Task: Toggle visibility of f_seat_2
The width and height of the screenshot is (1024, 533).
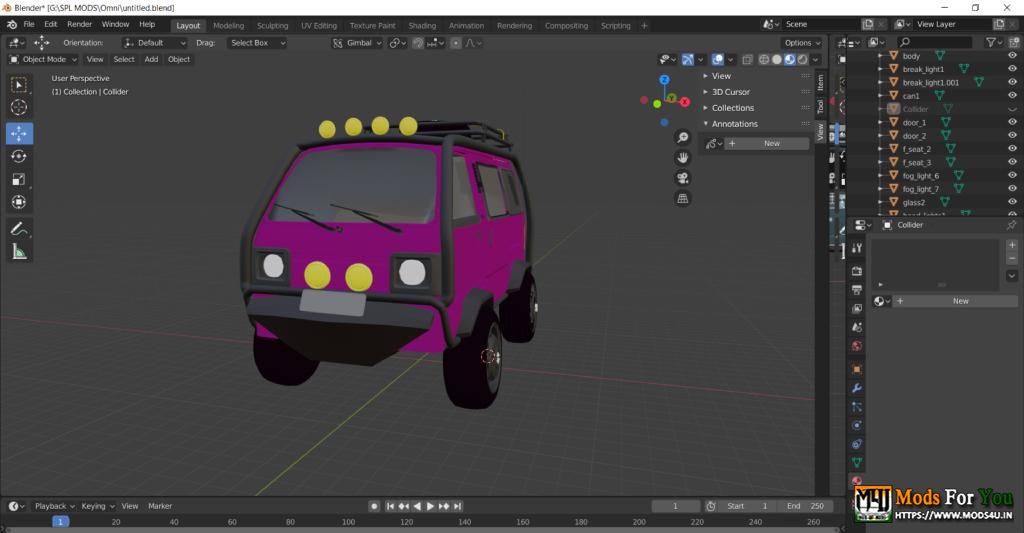Action: [1012, 149]
